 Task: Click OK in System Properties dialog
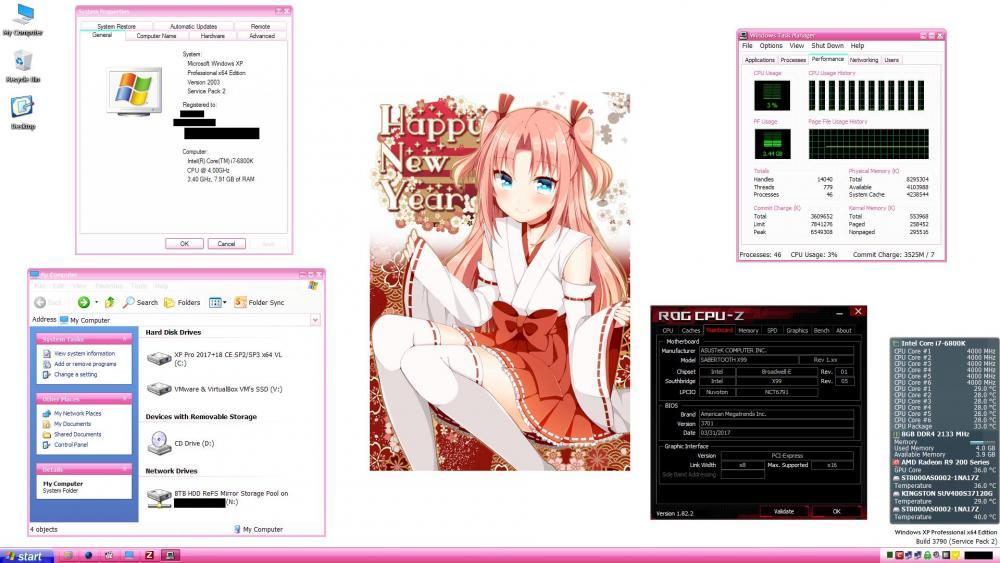tap(184, 244)
